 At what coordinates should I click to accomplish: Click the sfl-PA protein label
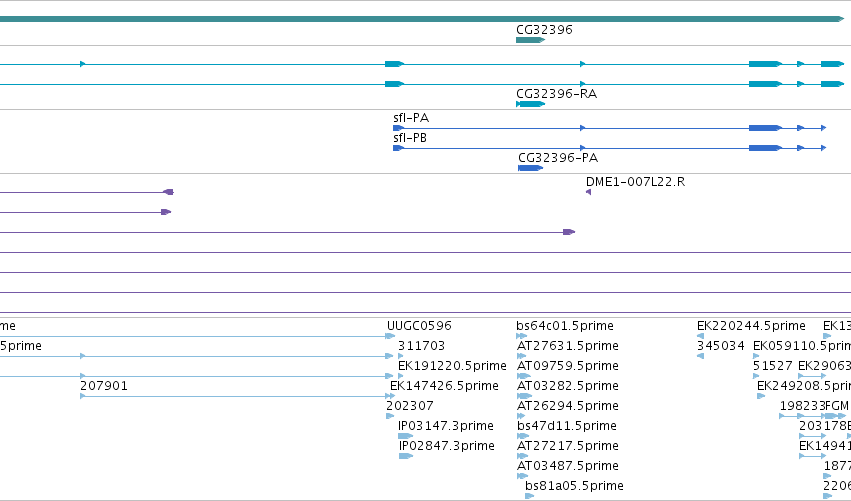[411, 118]
